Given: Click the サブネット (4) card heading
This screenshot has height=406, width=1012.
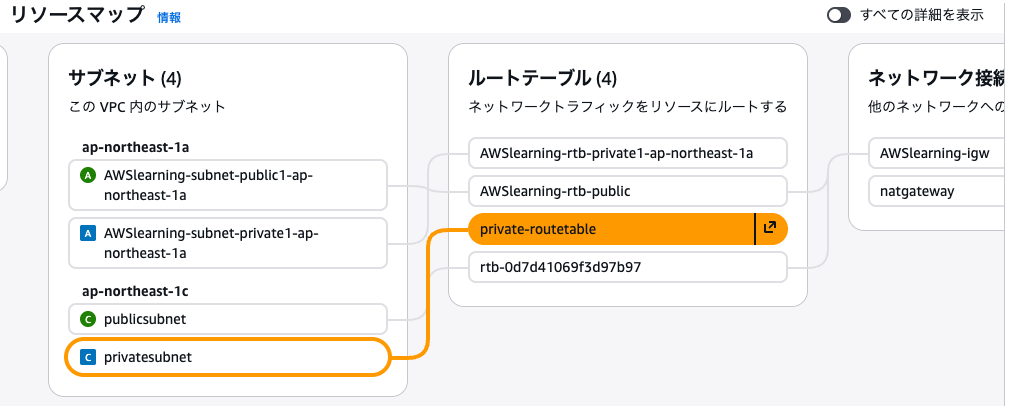Looking at the screenshot, I should 123,78.
